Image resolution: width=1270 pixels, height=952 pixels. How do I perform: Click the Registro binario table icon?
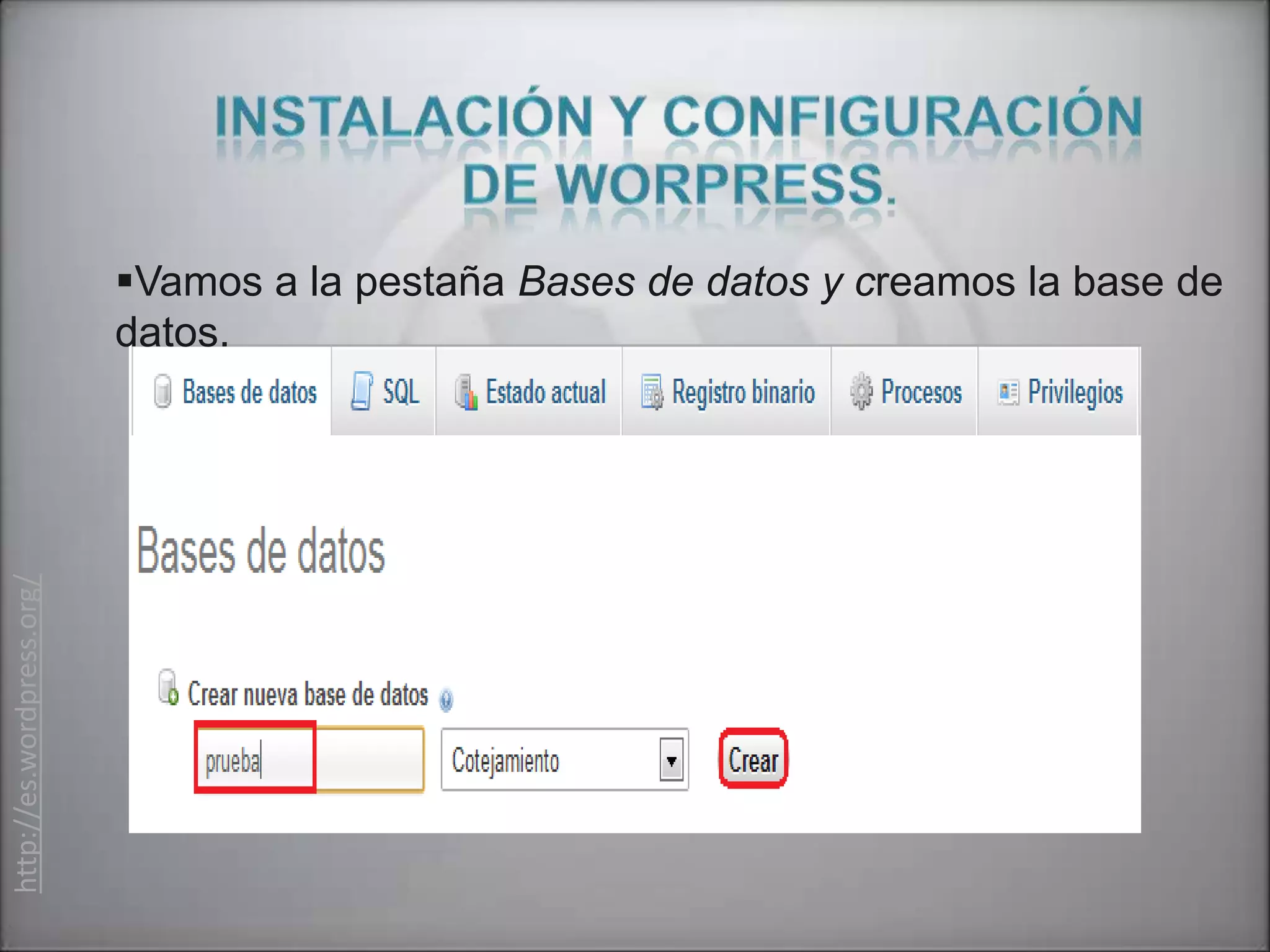pos(652,392)
